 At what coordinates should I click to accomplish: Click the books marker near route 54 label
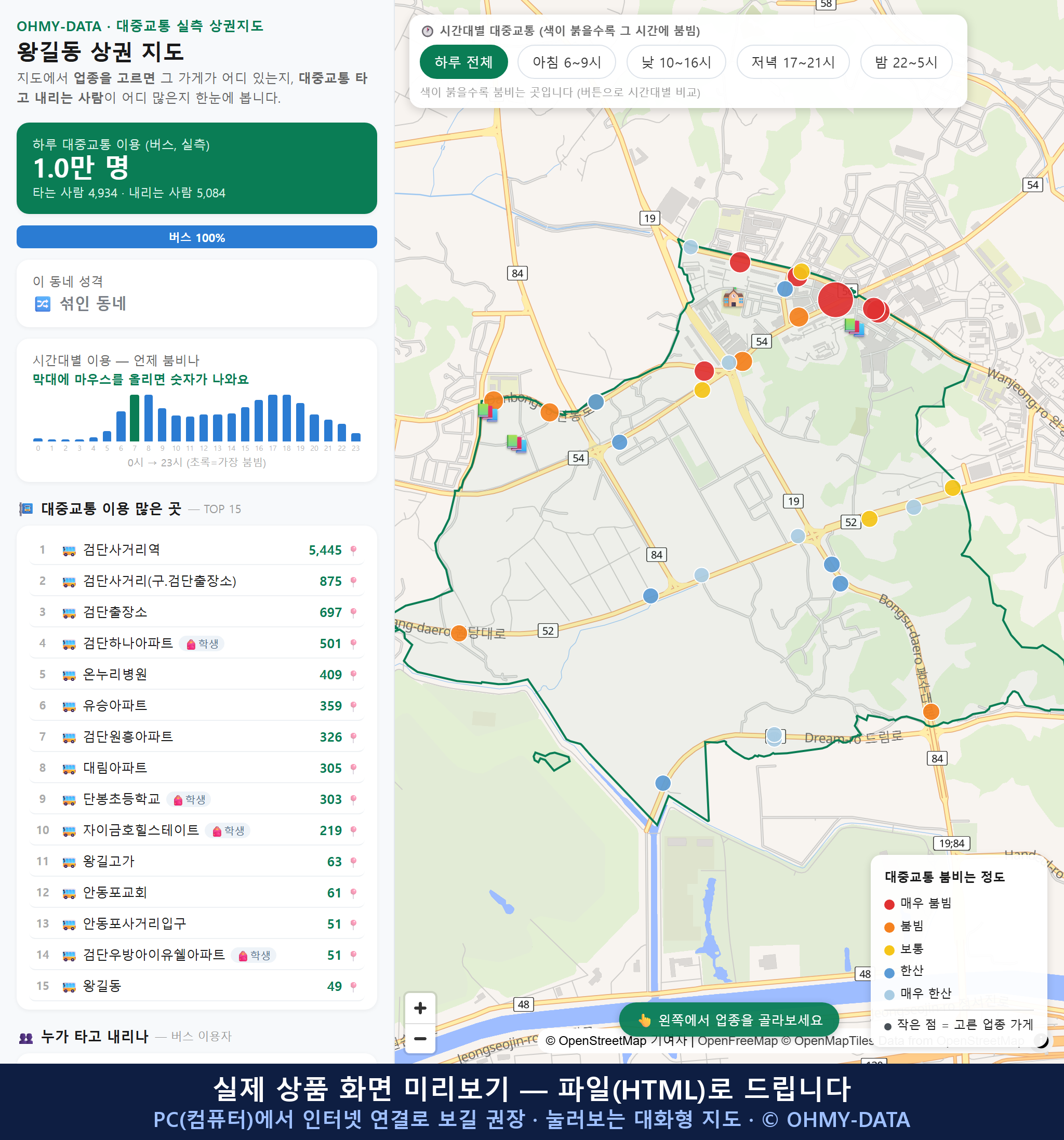[517, 443]
